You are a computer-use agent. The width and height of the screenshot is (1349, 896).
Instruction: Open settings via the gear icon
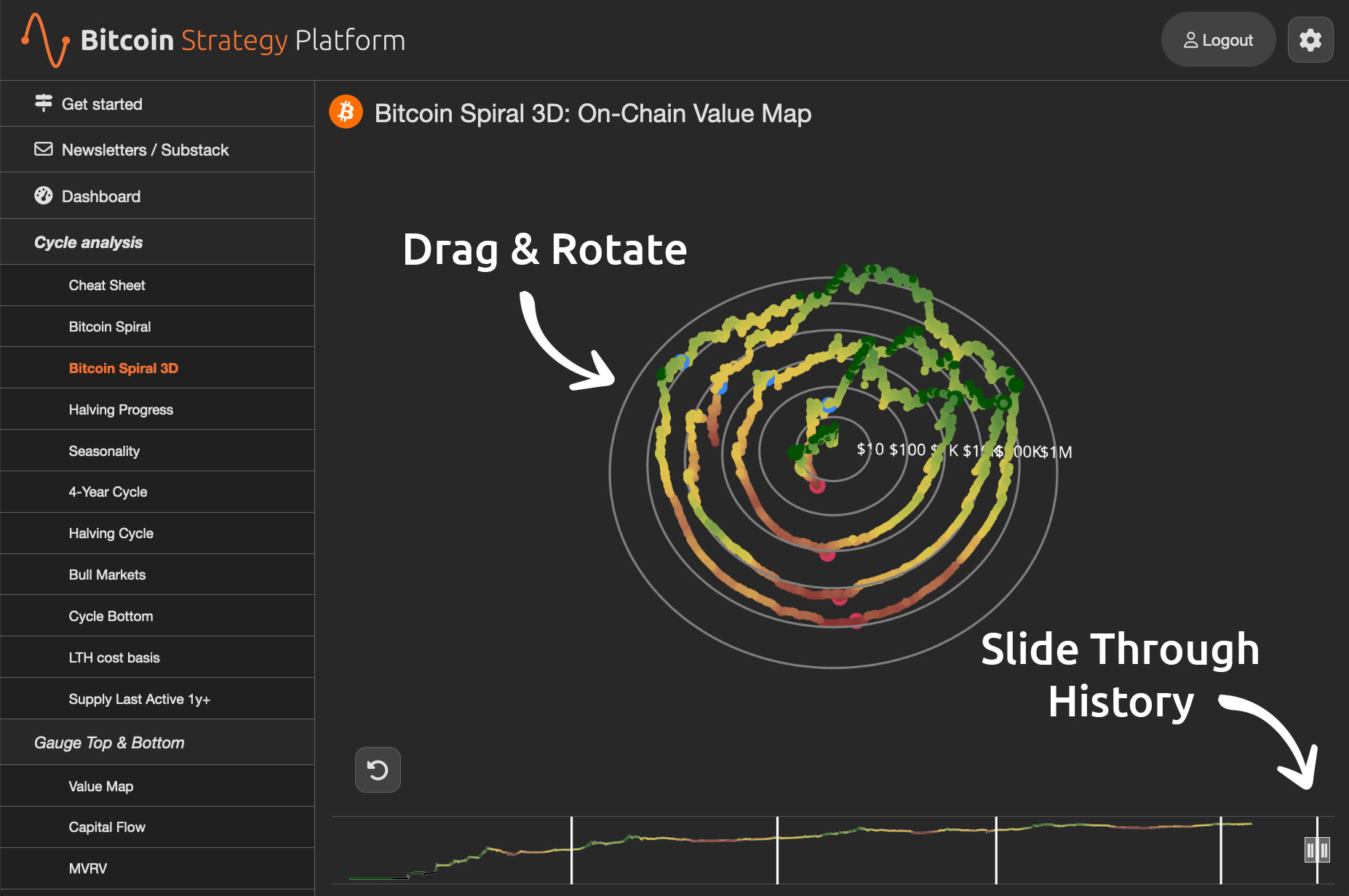pyautogui.click(x=1310, y=40)
